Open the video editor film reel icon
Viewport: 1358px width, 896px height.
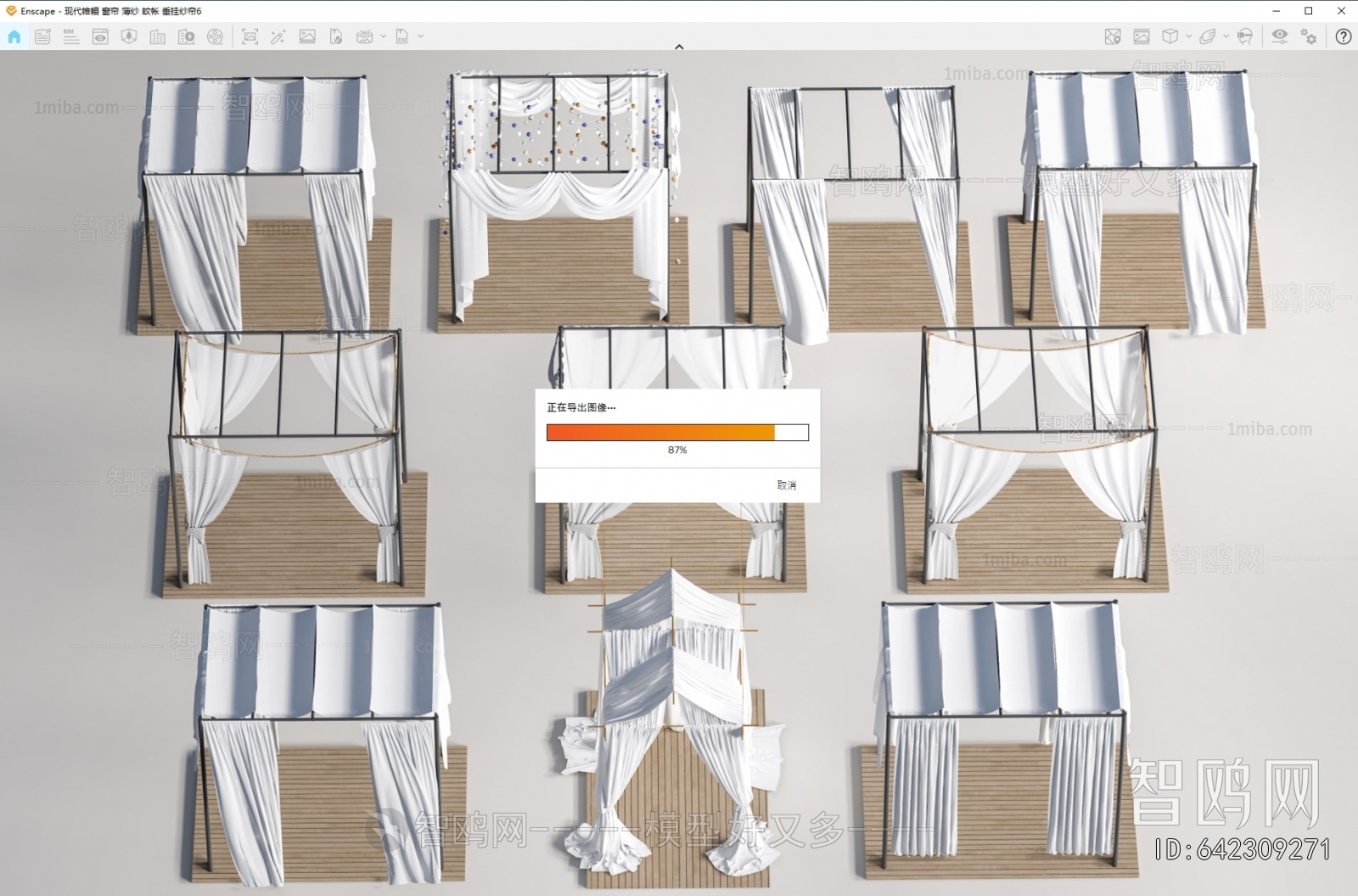216,36
